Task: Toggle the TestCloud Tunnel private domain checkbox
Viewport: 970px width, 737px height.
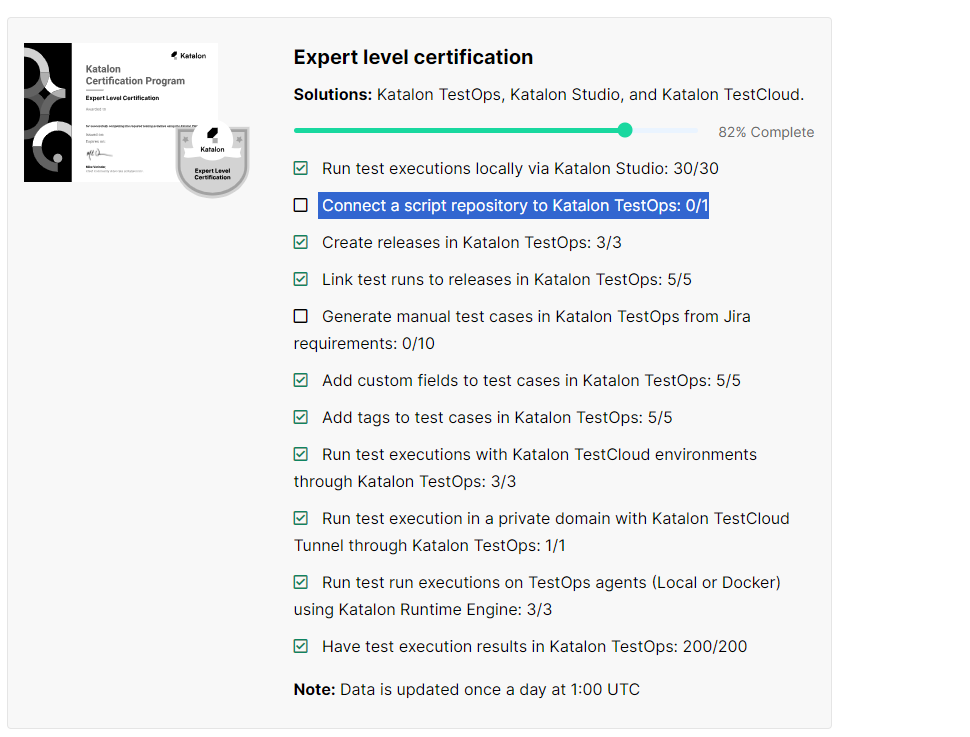Action: 301,518
